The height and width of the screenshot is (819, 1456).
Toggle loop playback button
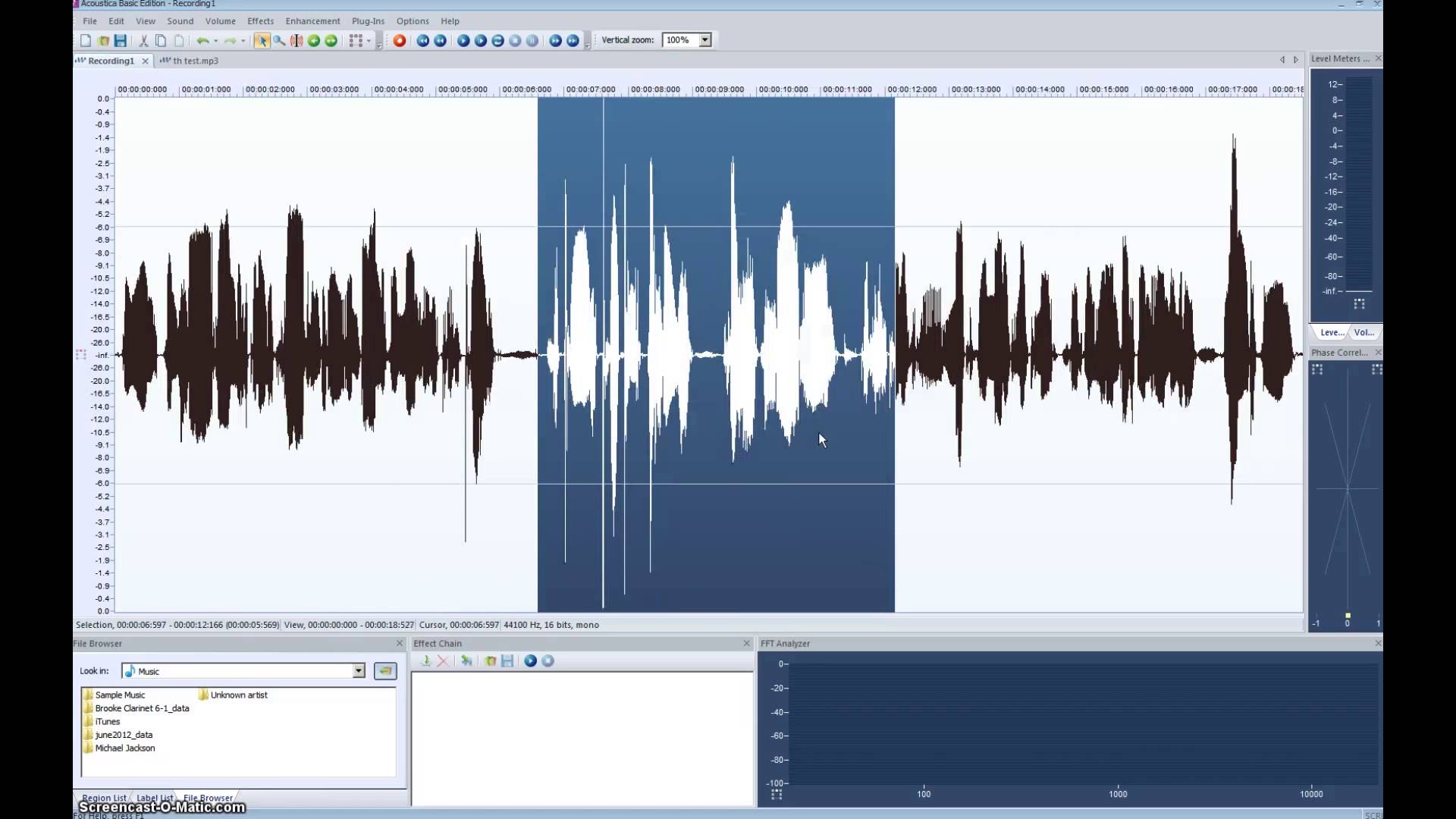[x=498, y=41]
